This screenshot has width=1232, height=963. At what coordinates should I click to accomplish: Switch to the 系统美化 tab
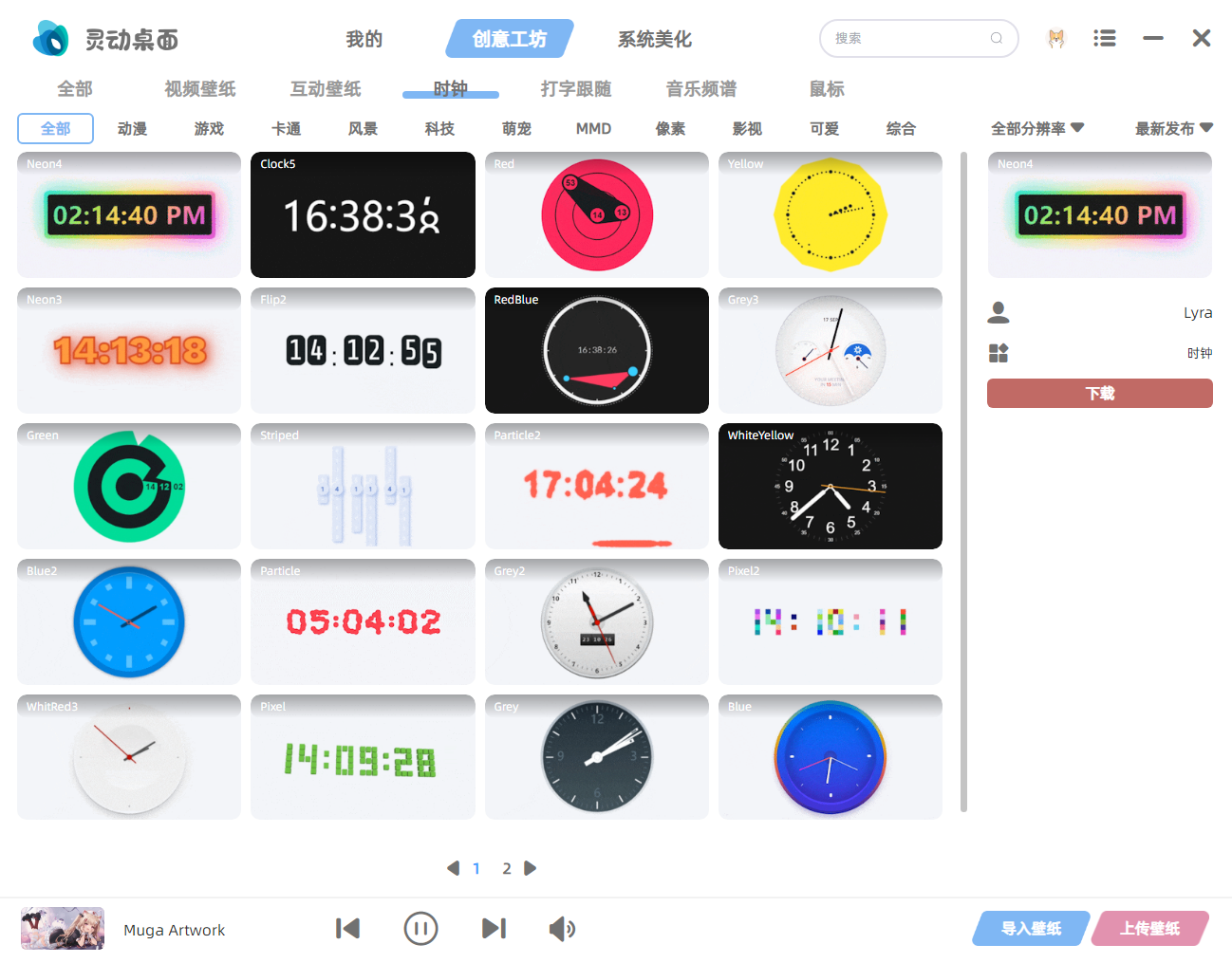tap(654, 40)
